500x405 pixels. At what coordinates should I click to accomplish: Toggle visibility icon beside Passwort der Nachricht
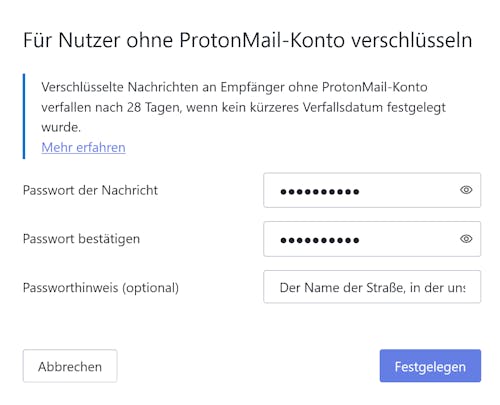pos(466,190)
